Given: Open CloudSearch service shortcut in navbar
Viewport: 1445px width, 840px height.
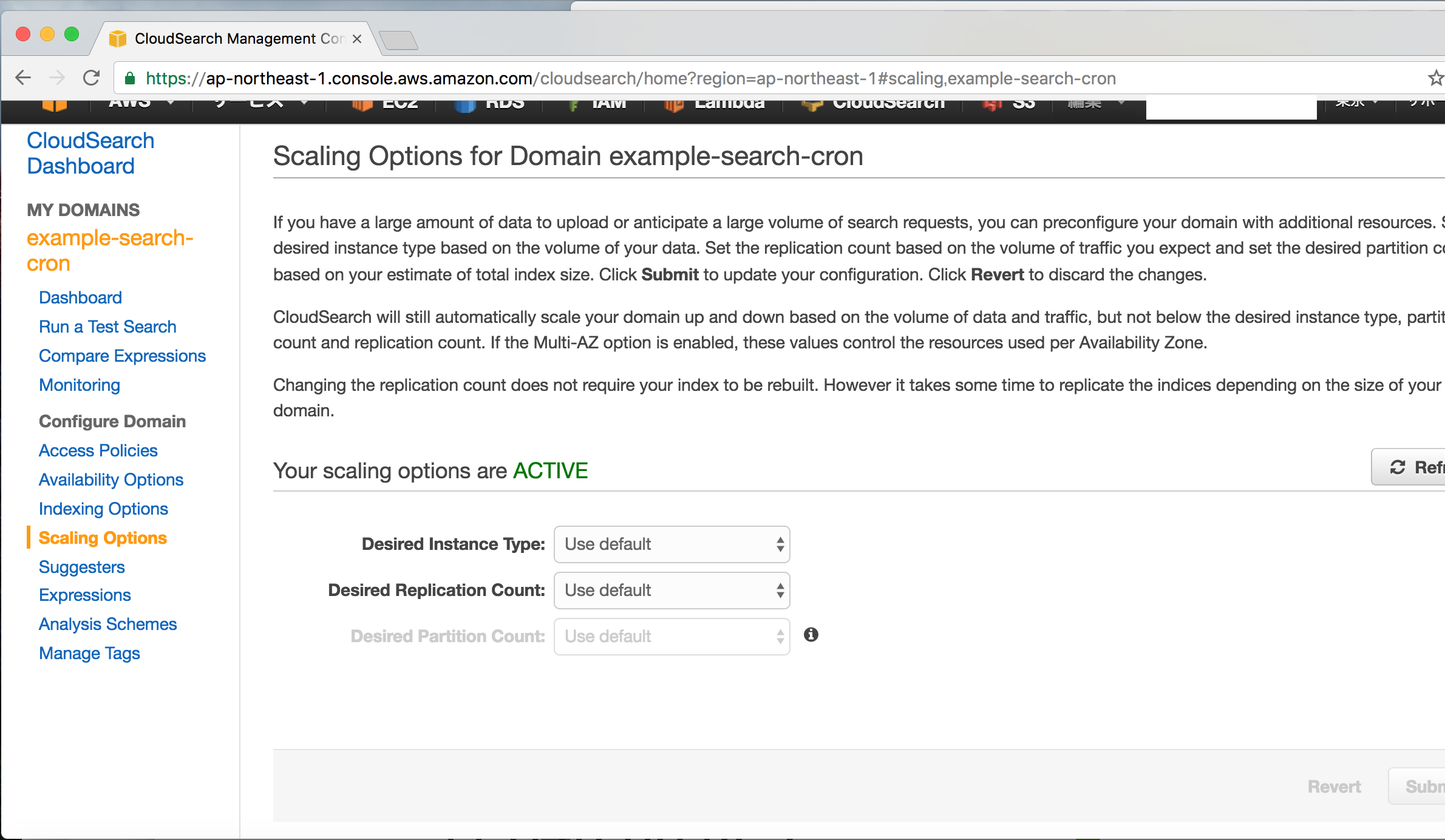Looking at the screenshot, I should 873,106.
